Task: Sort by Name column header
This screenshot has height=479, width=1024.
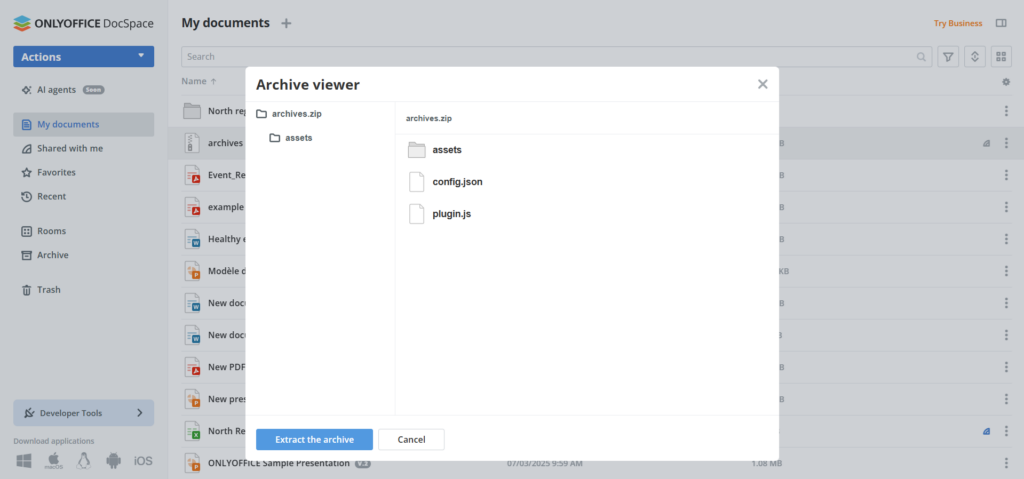Action: tap(199, 81)
